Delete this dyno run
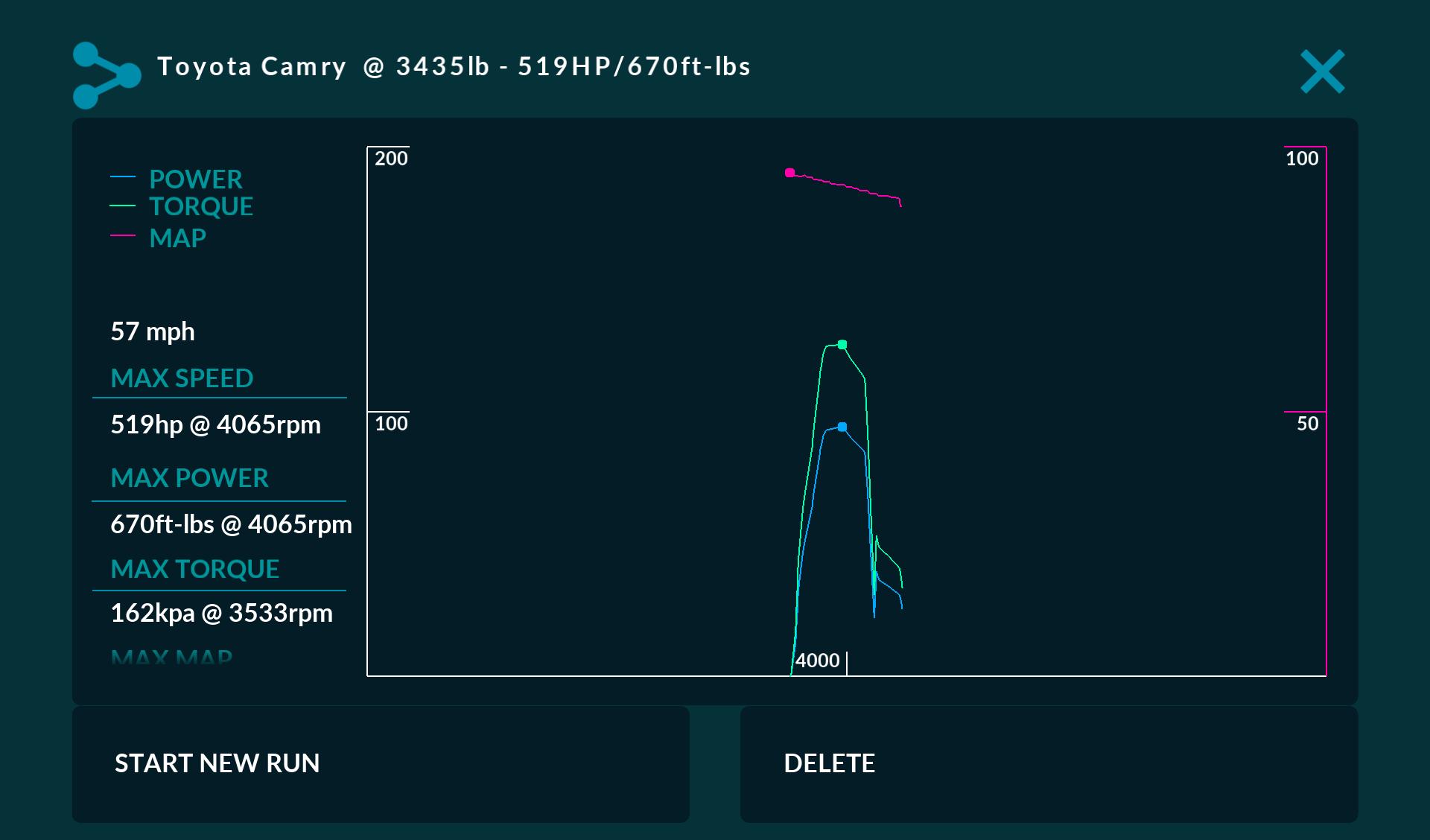 pos(1049,764)
